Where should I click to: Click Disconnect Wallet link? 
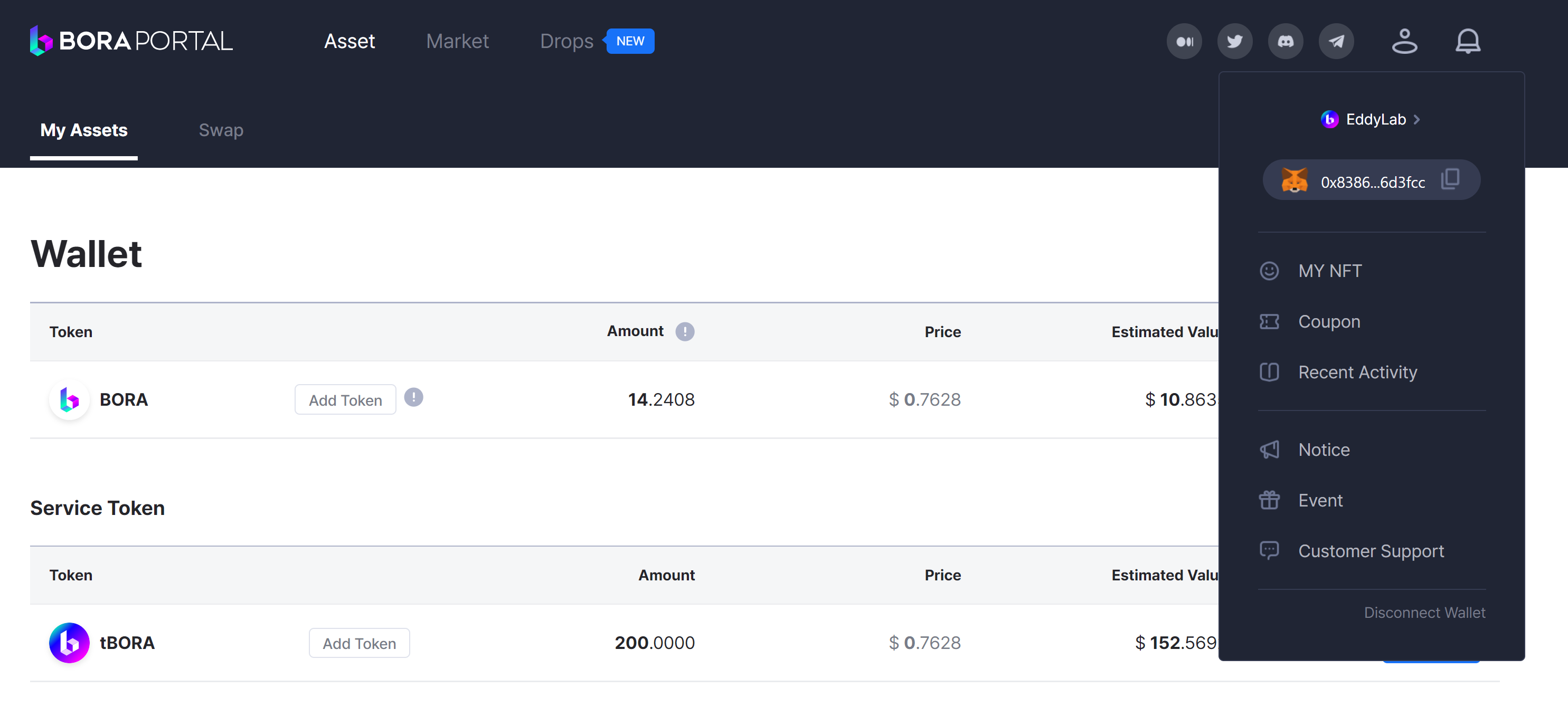click(x=1424, y=613)
